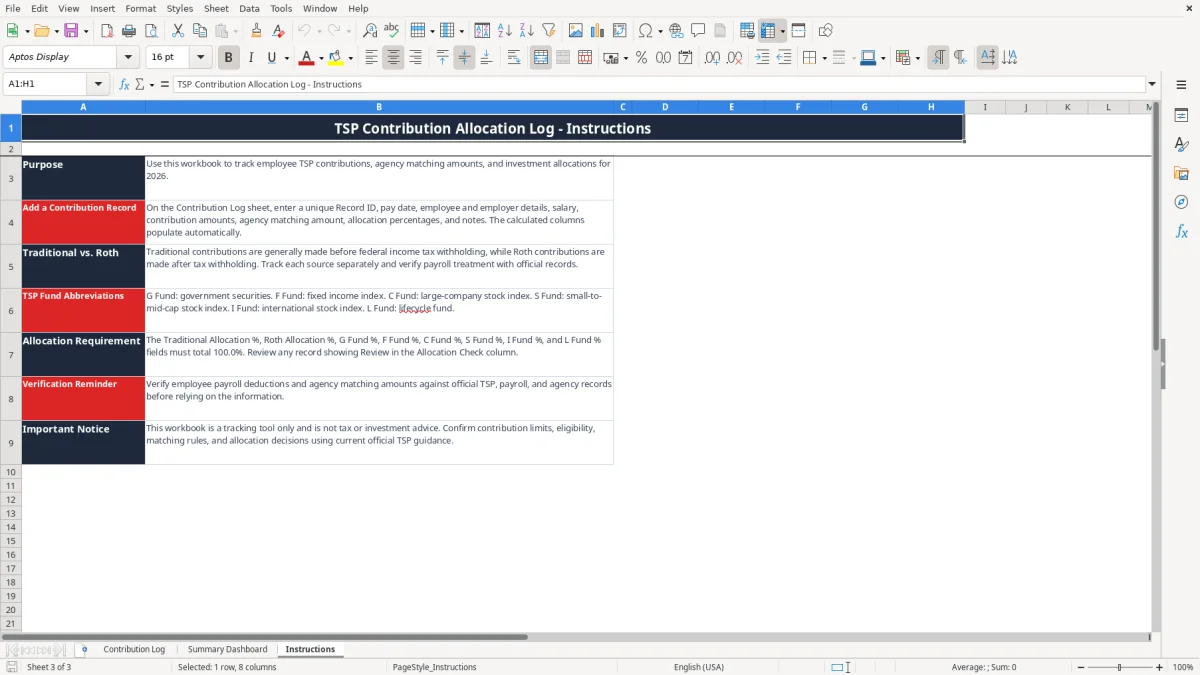Toggle Center Vertically alignment

[x=464, y=58]
